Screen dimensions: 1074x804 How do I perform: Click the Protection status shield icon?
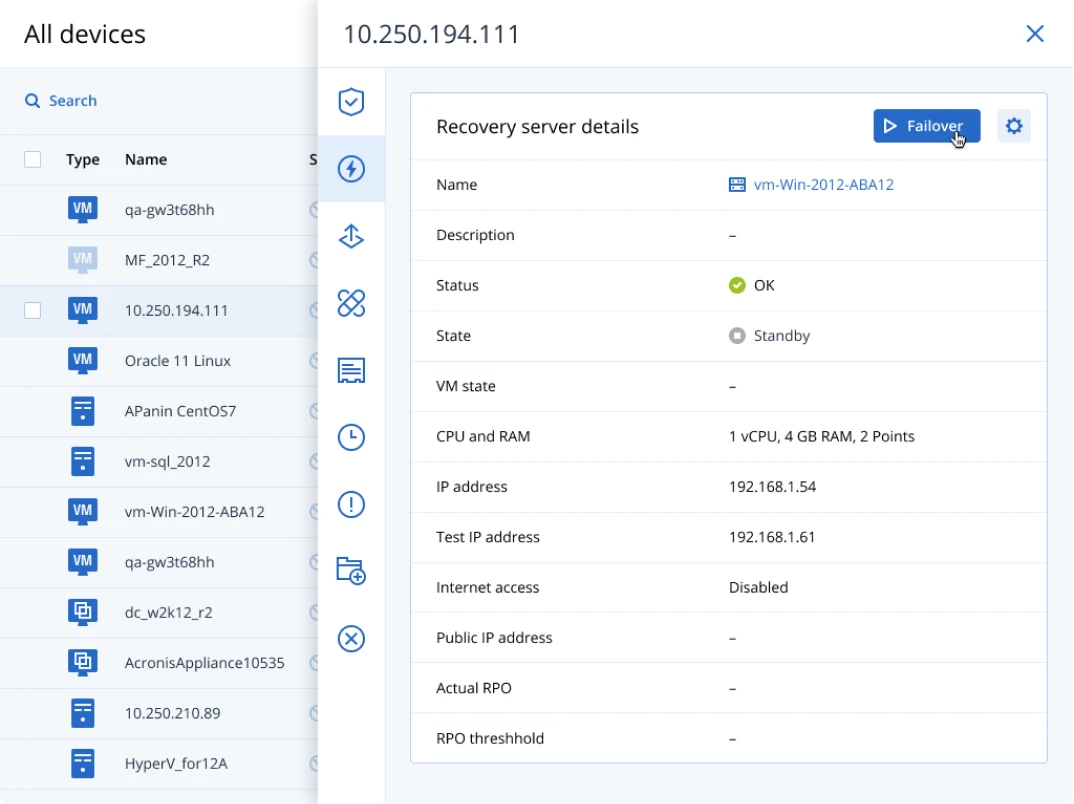pyautogui.click(x=351, y=101)
